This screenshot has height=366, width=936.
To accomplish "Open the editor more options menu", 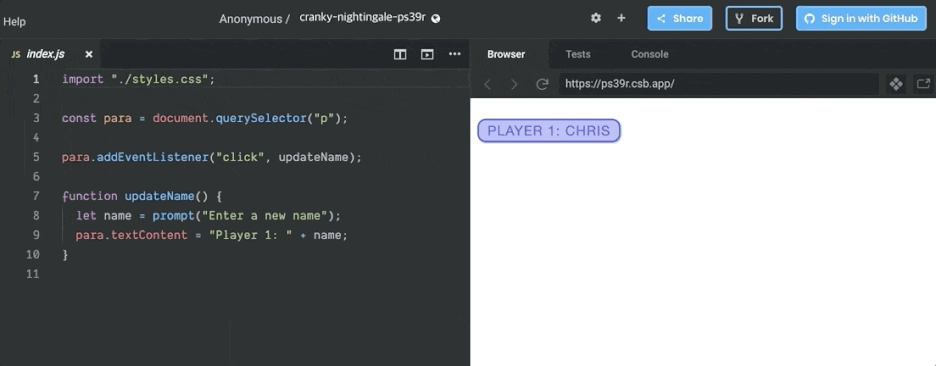I will (x=455, y=54).
